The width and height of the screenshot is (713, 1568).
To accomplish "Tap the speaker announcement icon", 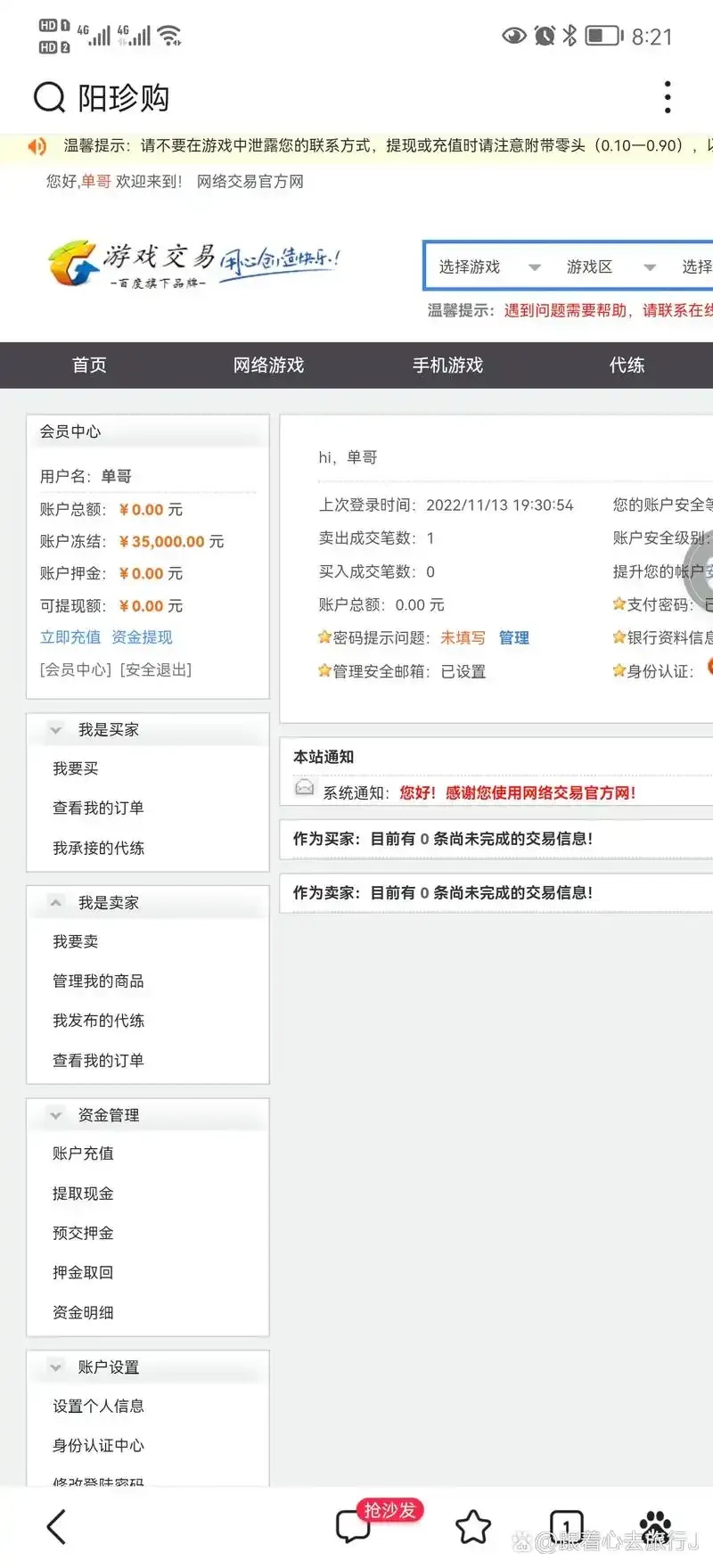I will point(37,146).
